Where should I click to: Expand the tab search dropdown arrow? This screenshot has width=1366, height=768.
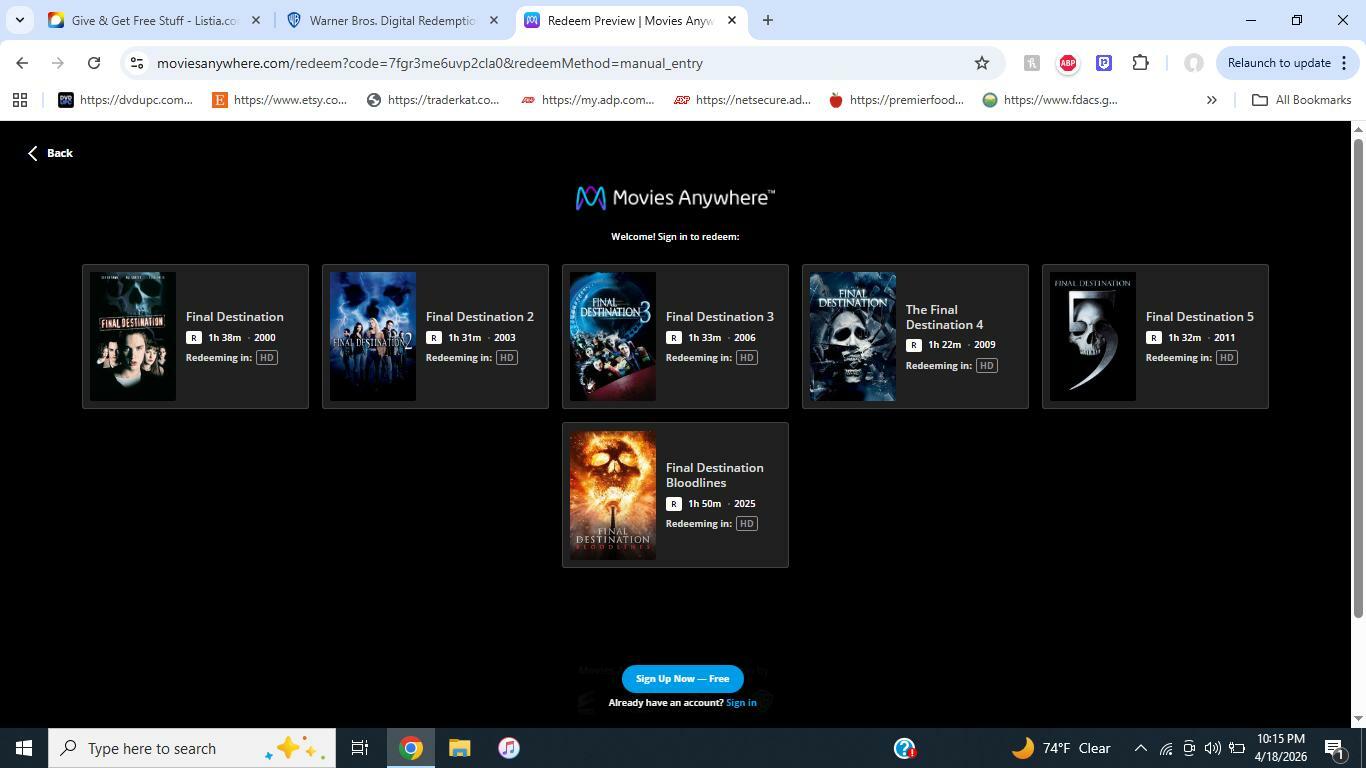pos(19,20)
